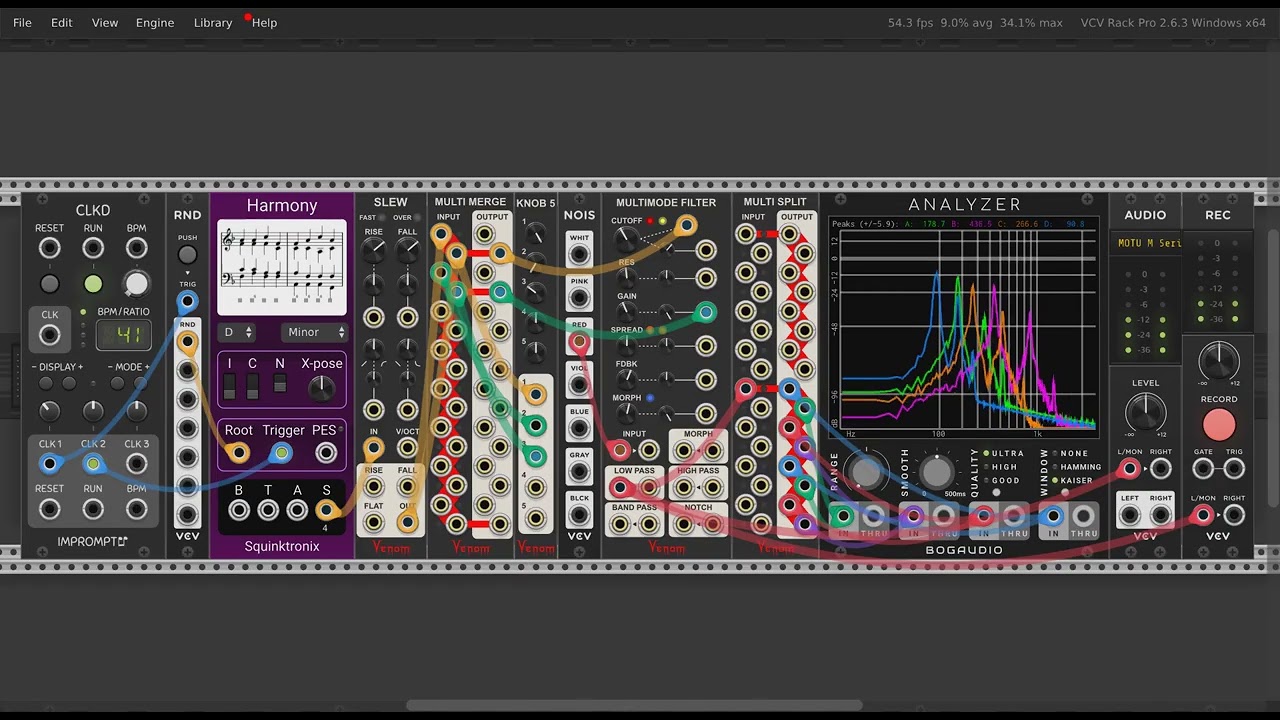Click the red RECORD button
The height and width of the screenshot is (720, 1280).
(1218, 426)
